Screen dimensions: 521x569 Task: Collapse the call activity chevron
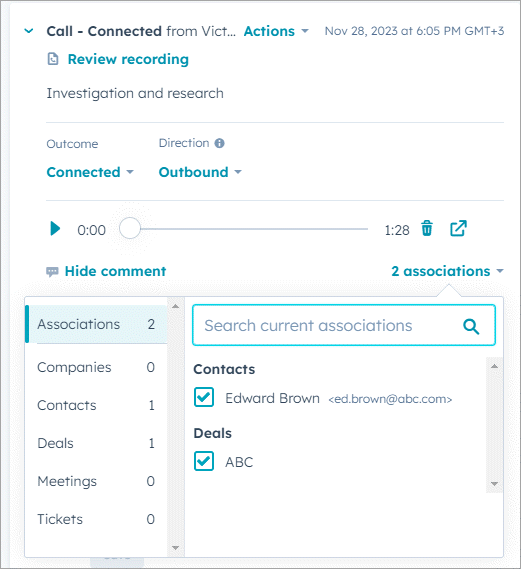click(29, 31)
